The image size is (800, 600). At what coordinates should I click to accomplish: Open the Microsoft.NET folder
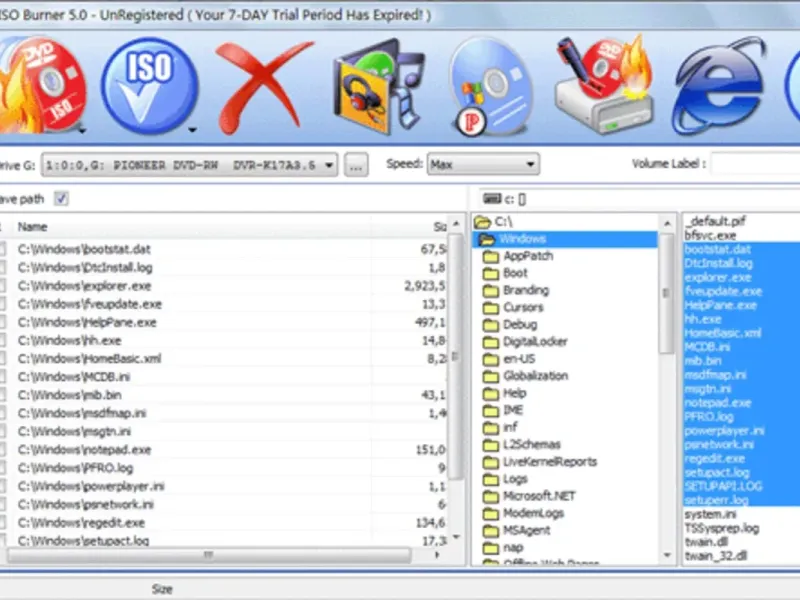click(529, 496)
